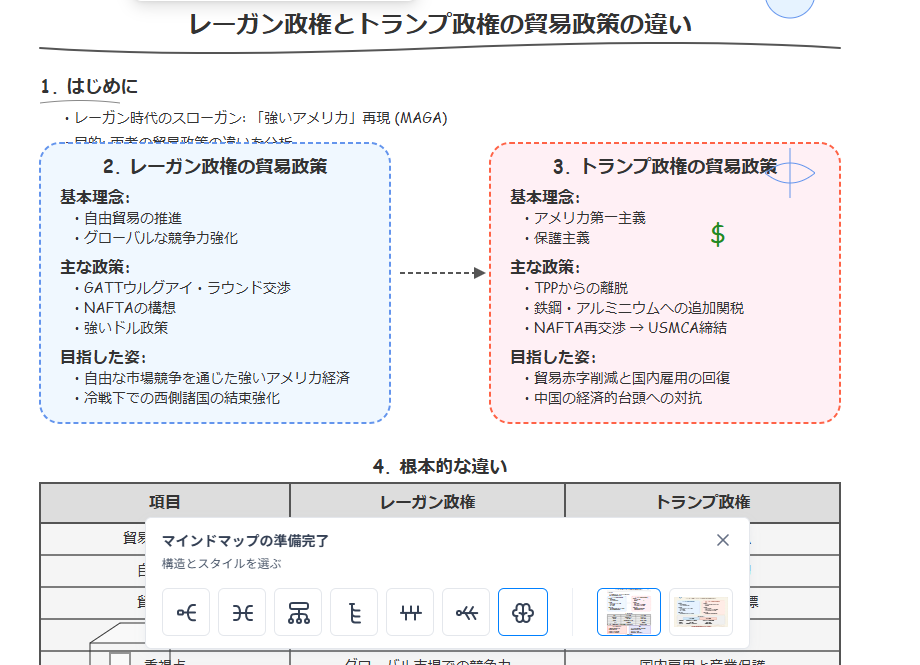Pick the second pastel style thumbnail
This screenshot has height=665, width=920.
click(x=701, y=612)
